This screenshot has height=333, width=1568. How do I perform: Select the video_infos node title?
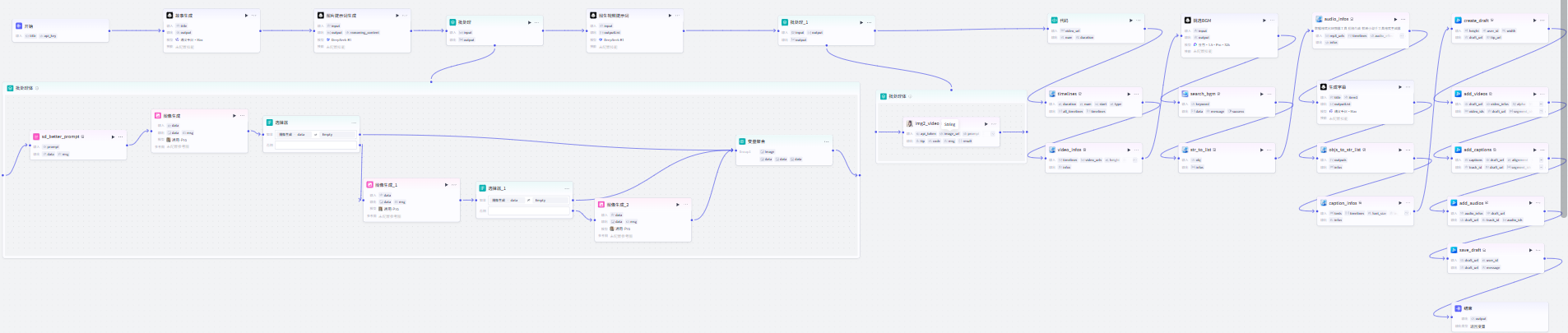(x=1069, y=150)
